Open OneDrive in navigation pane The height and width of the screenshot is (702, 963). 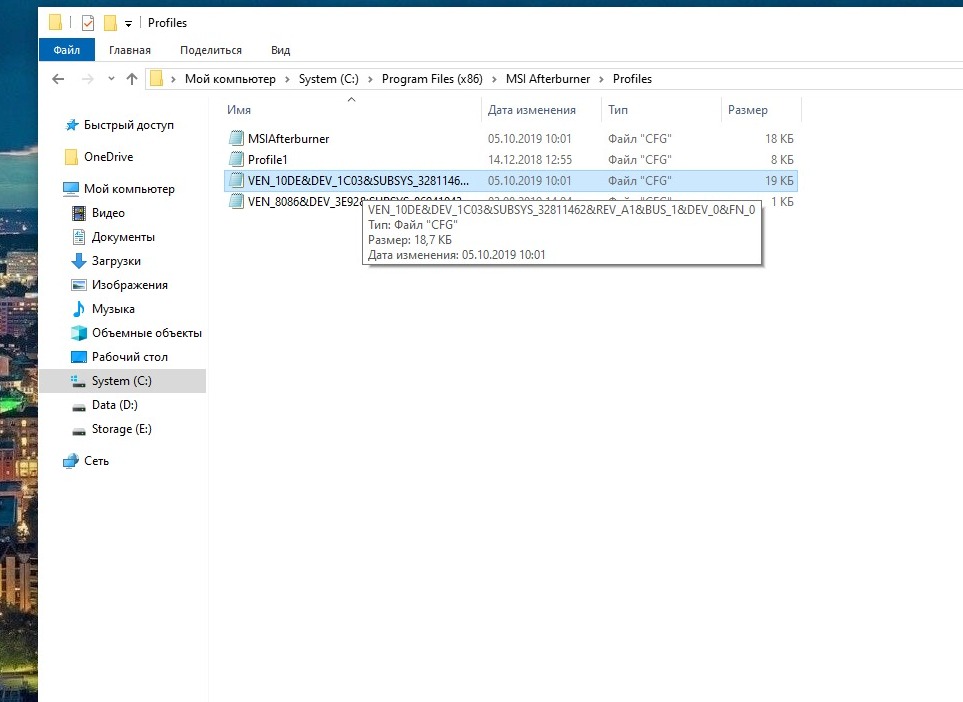(x=109, y=157)
